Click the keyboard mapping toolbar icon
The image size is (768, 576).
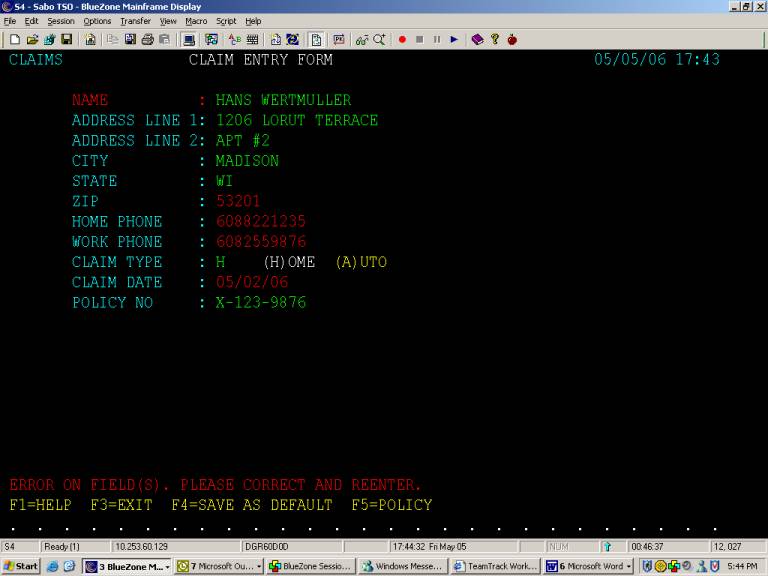[x=252, y=40]
